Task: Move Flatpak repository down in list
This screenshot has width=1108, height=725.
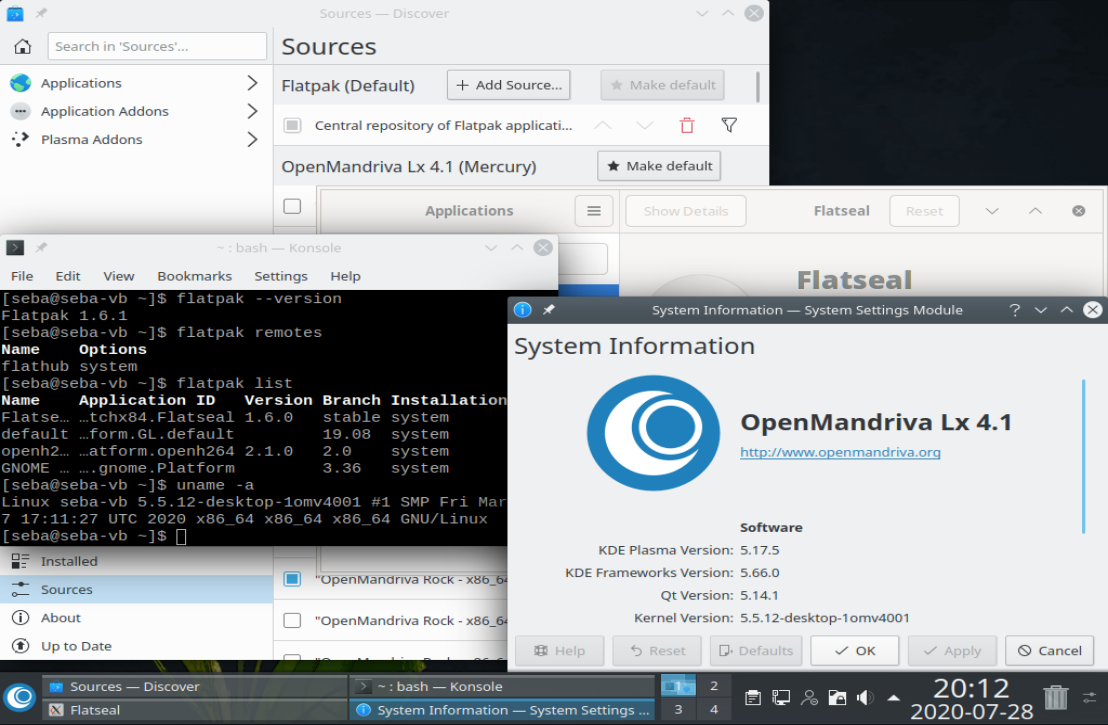Action: [644, 126]
